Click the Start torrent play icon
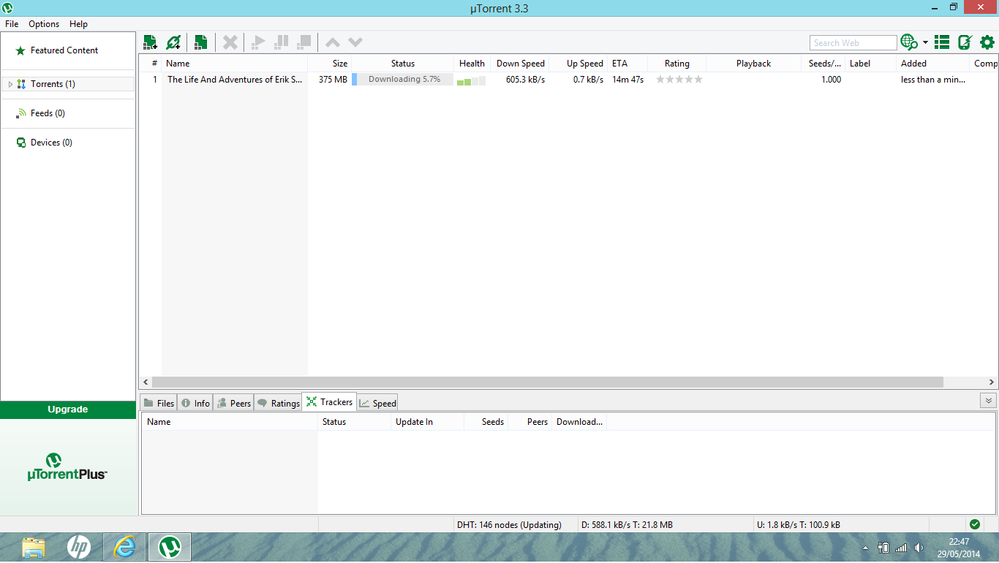This screenshot has width=999, height=563. click(258, 43)
